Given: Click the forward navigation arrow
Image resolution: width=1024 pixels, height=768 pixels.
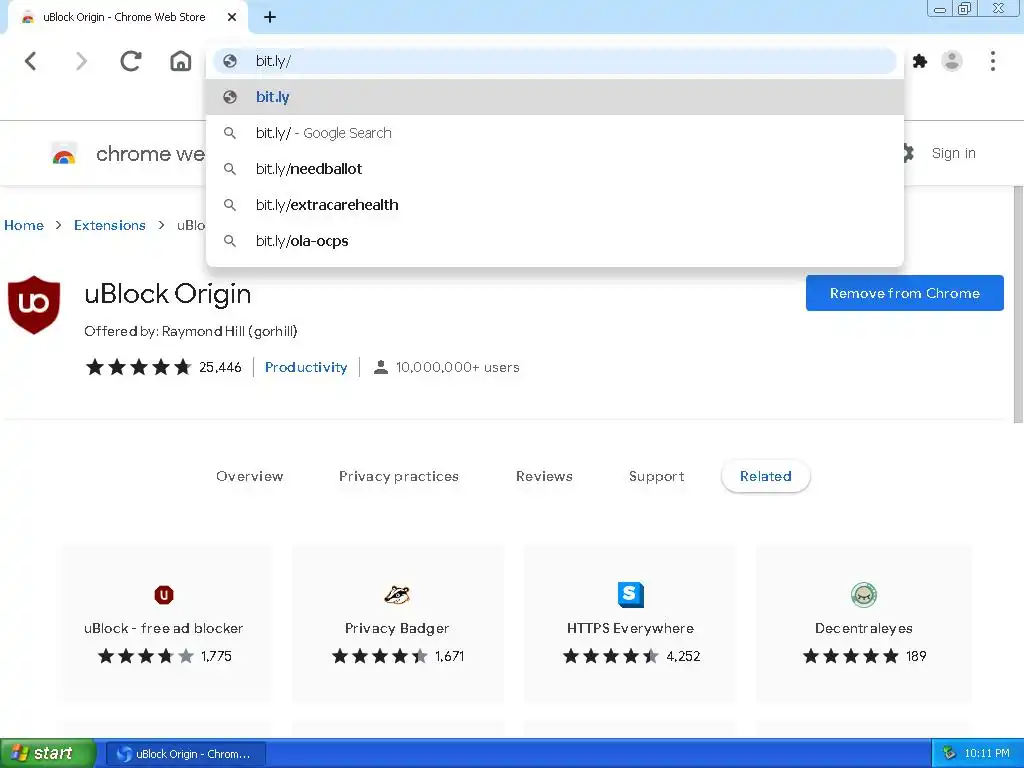Looking at the screenshot, I should coord(81,61).
